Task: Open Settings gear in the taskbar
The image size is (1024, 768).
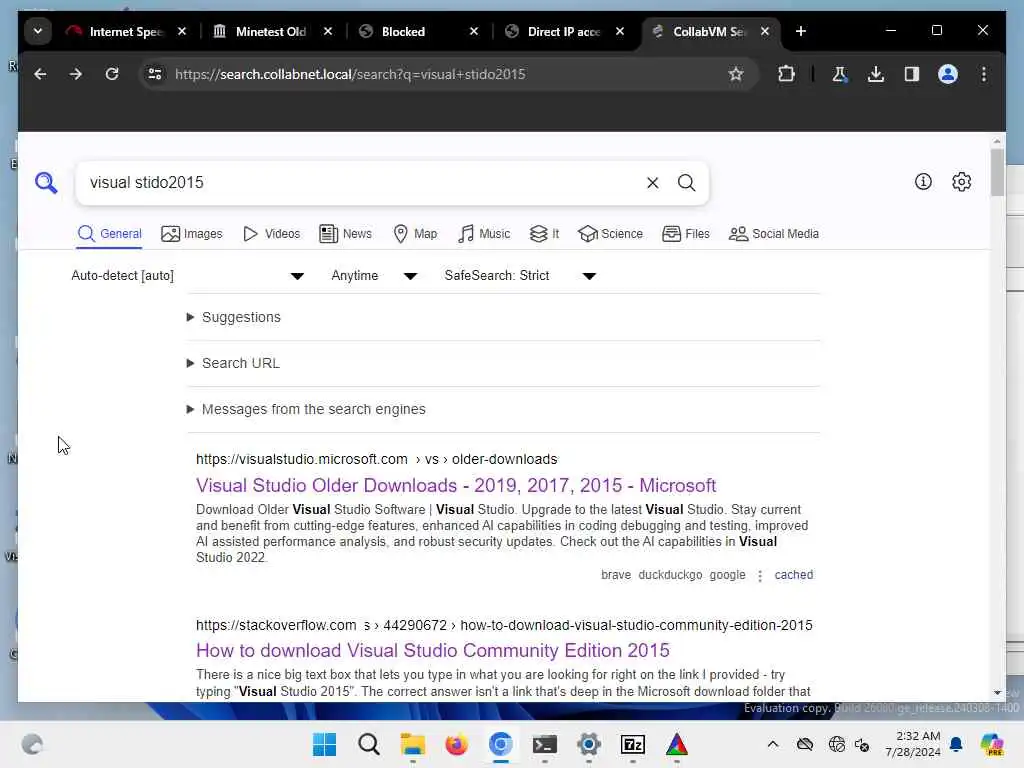Action: [588, 744]
